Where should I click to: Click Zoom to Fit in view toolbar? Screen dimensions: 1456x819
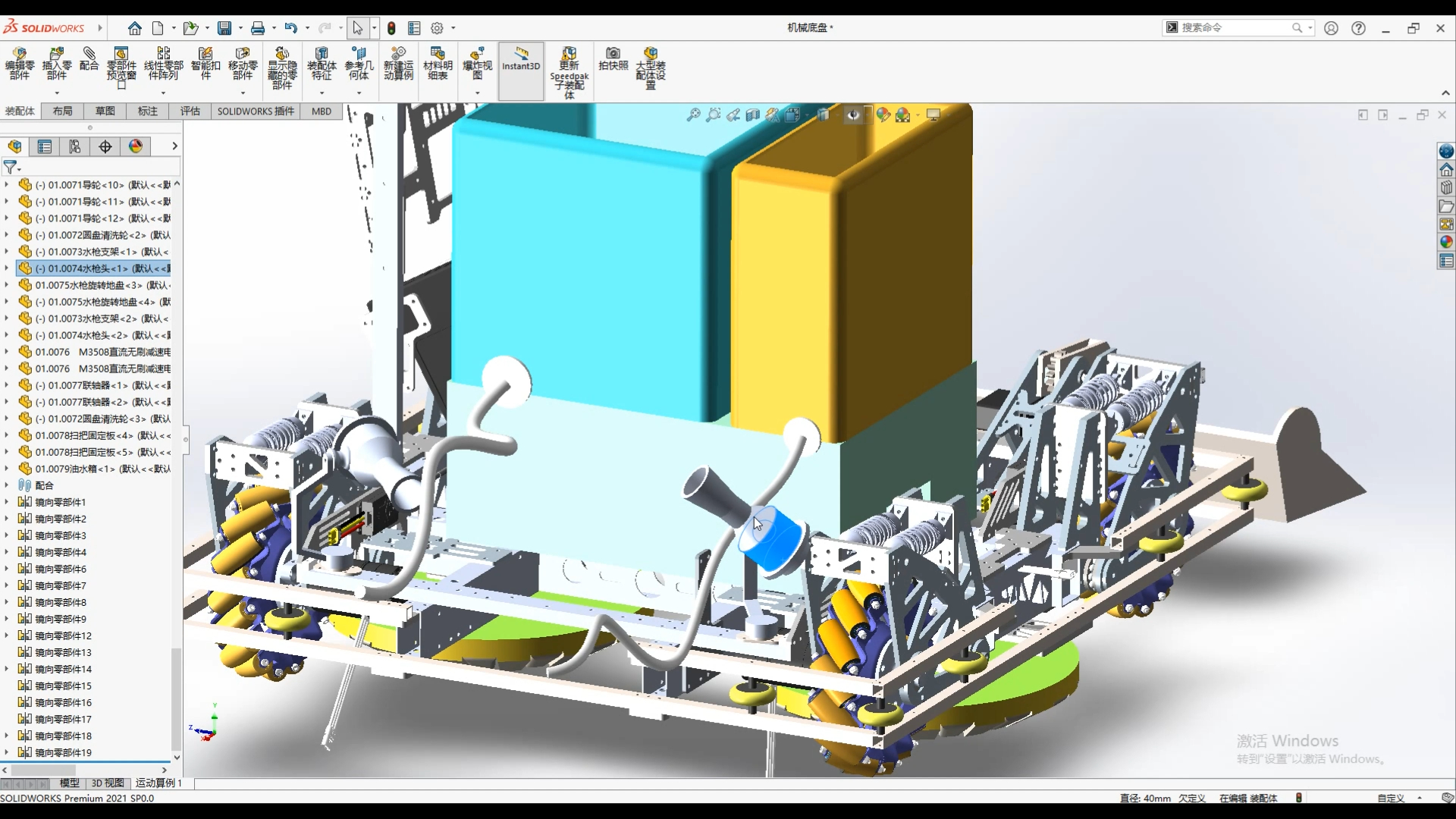tap(693, 115)
